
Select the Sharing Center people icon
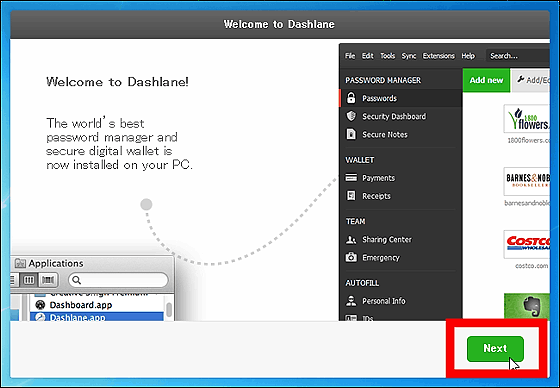(x=351, y=239)
